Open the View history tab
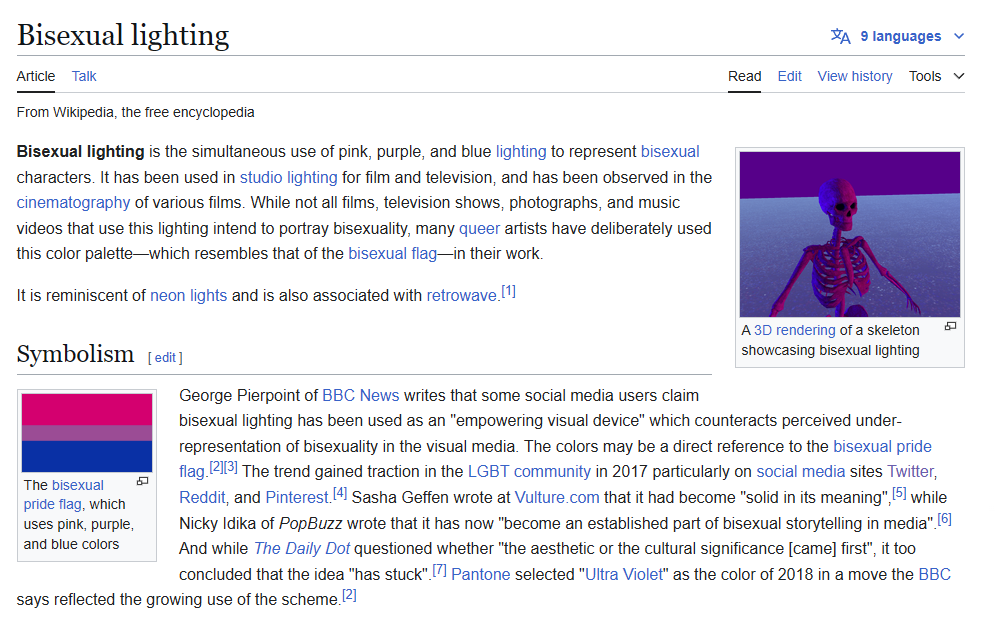The width and height of the screenshot is (995, 624). (855, 76)
